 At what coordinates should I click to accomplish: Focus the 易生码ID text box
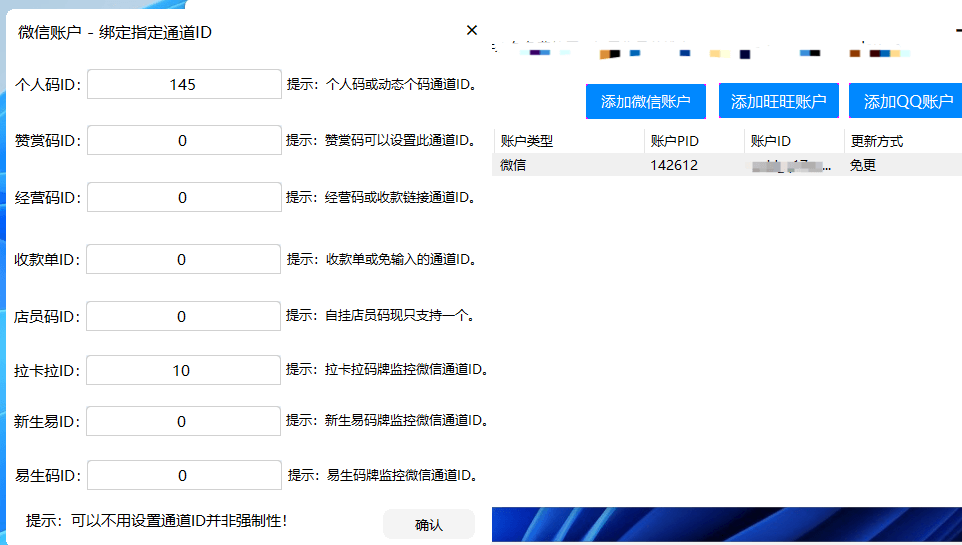(183, 476)
